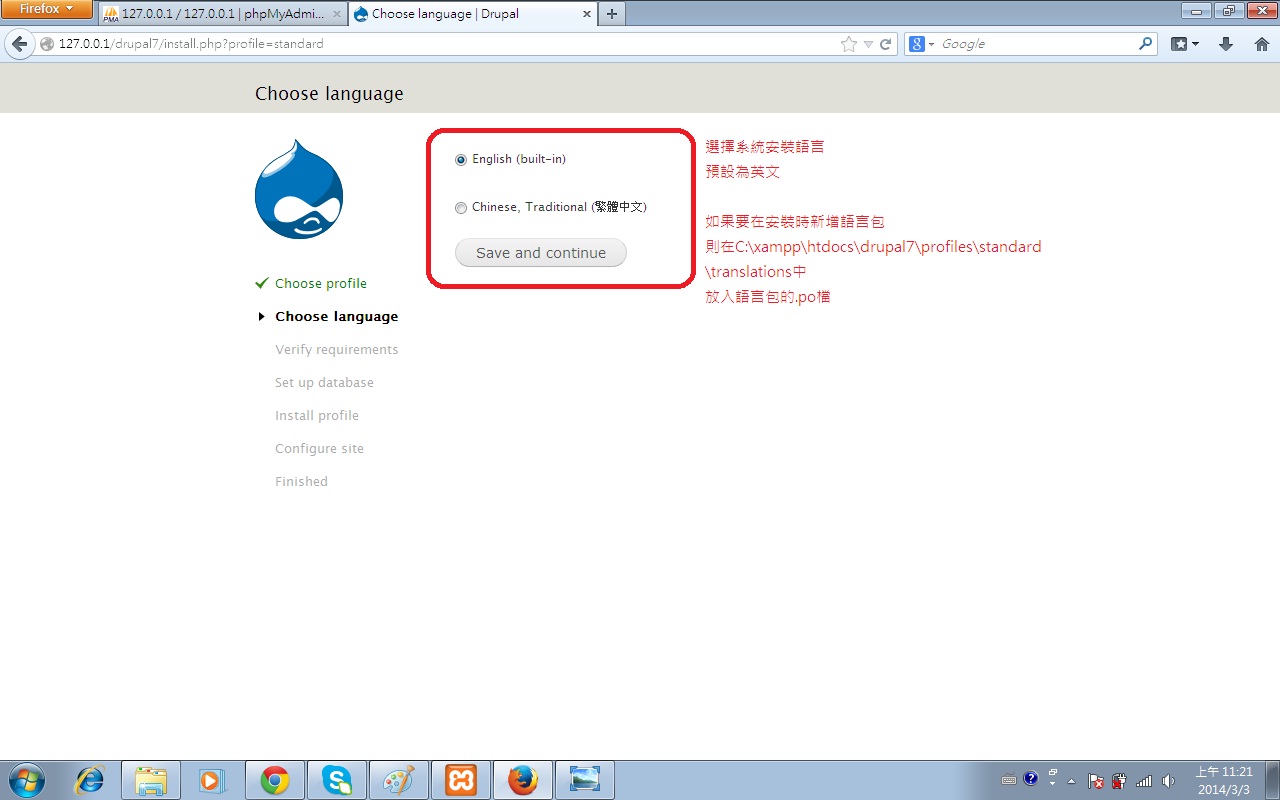Open XAMPP control panel from taskbar
This screenshot has width=1280, height=800.
coord(461,780)
